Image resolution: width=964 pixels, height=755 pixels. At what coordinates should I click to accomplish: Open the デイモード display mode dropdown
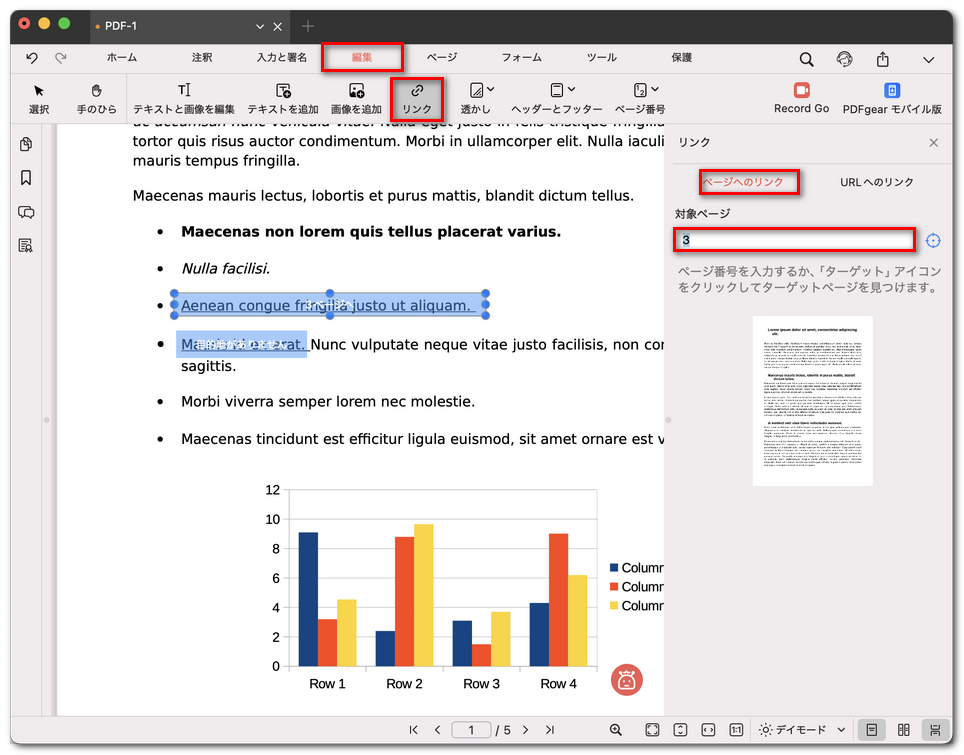click(x=803, y=730)
